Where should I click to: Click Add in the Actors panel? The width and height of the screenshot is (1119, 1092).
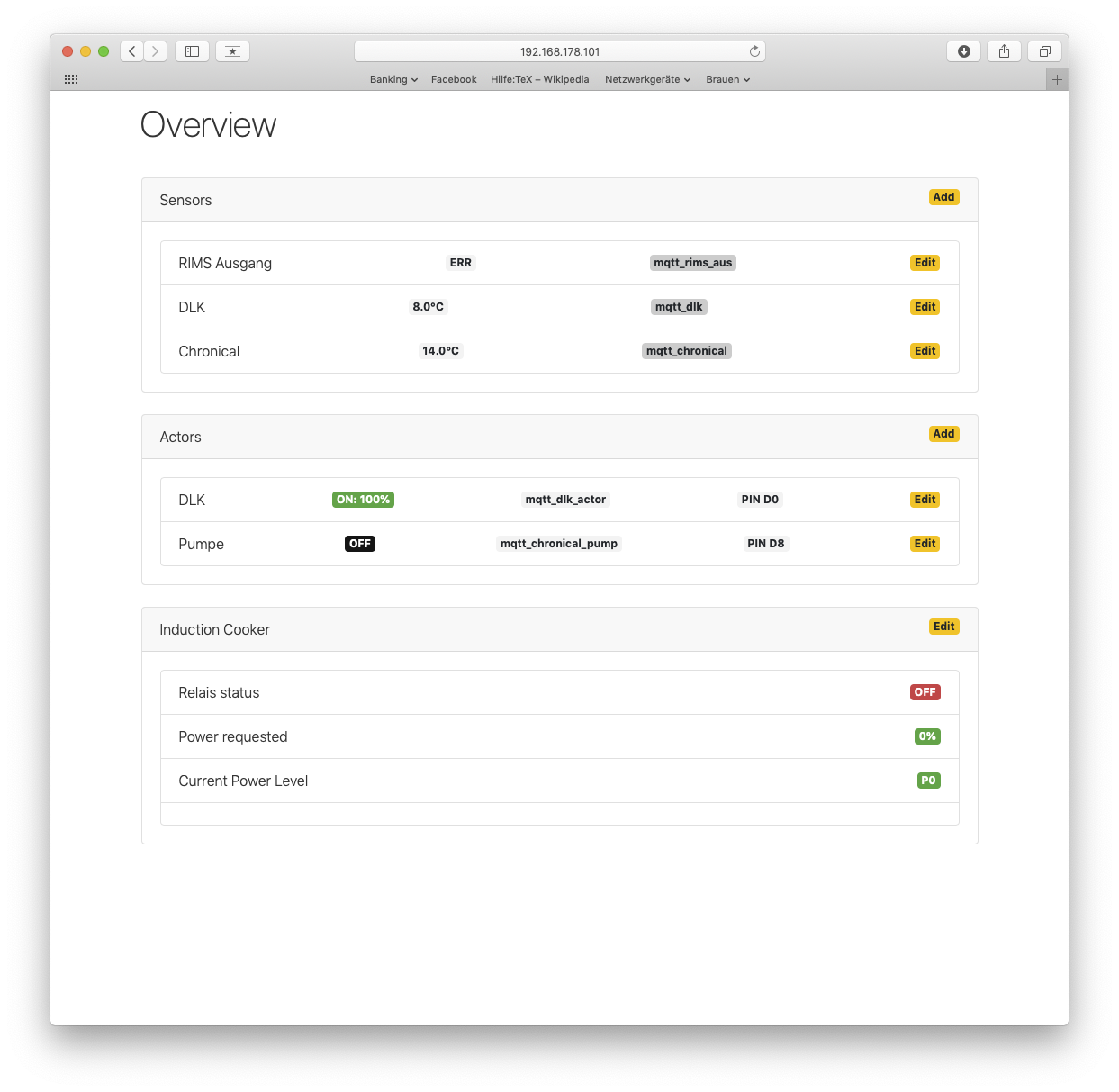coord(943,434)
